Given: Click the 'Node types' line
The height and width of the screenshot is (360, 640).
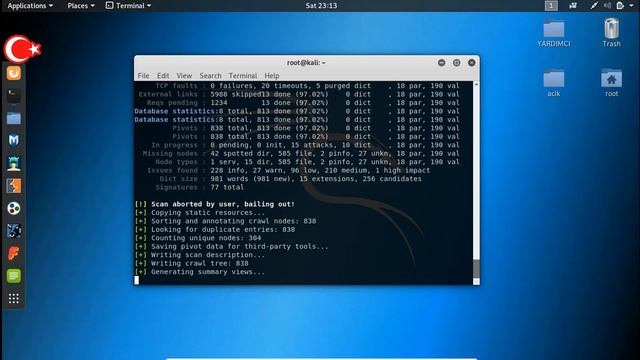Looking at the screenshot, I should [307, 162].
